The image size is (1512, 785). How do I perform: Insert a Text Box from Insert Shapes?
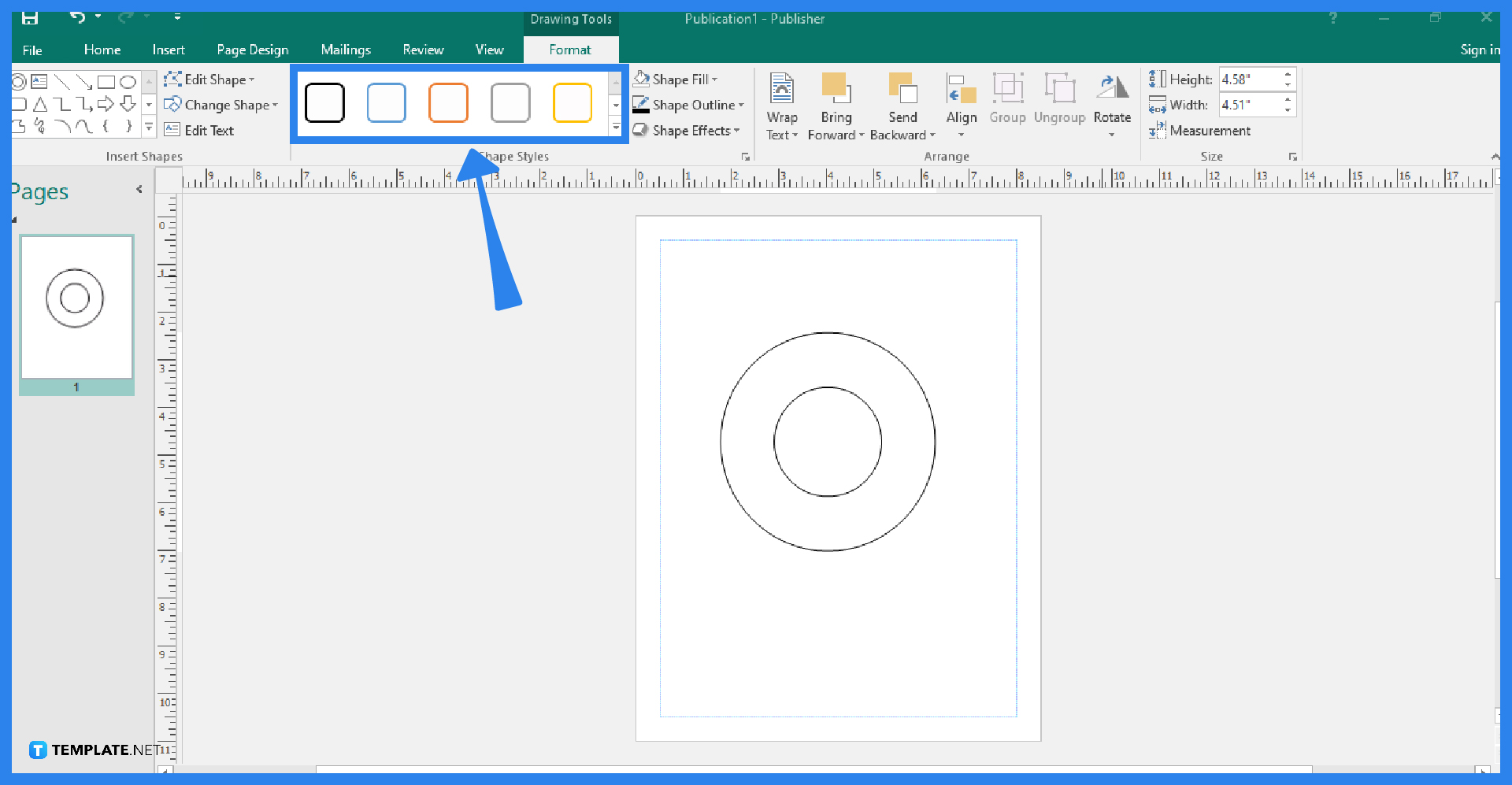coord(39,82)
